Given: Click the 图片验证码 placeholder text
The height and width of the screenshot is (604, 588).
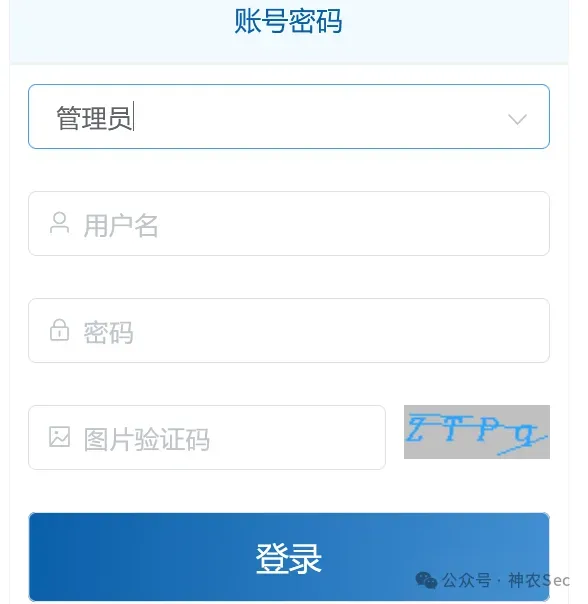Looking at the screenshot, I should (x=146, y=439).
